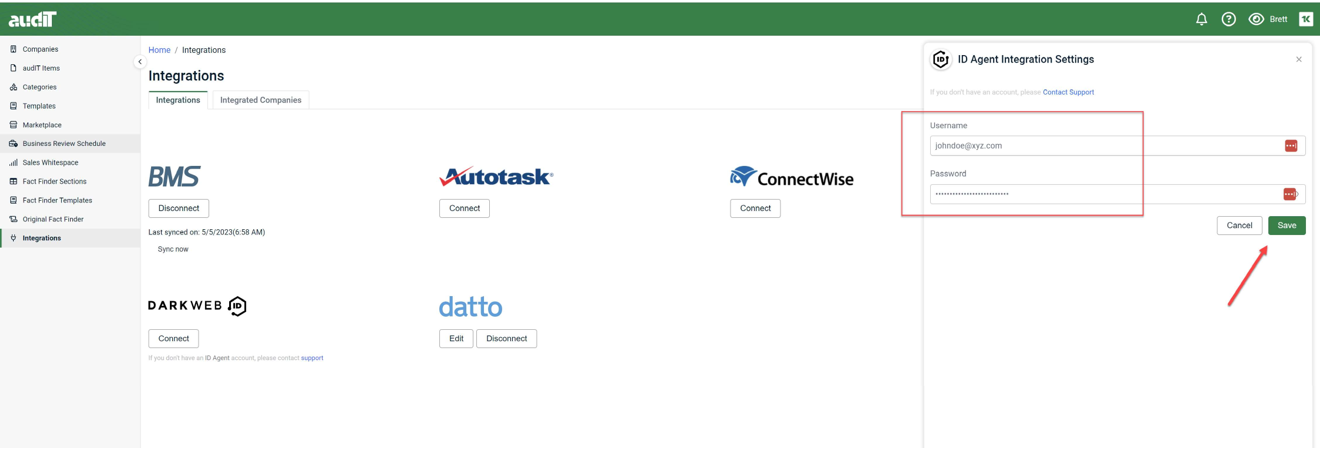1322x474 pixels.
Task: Click the Integrations plug icon in sidebar
Action: click(13, 239)
